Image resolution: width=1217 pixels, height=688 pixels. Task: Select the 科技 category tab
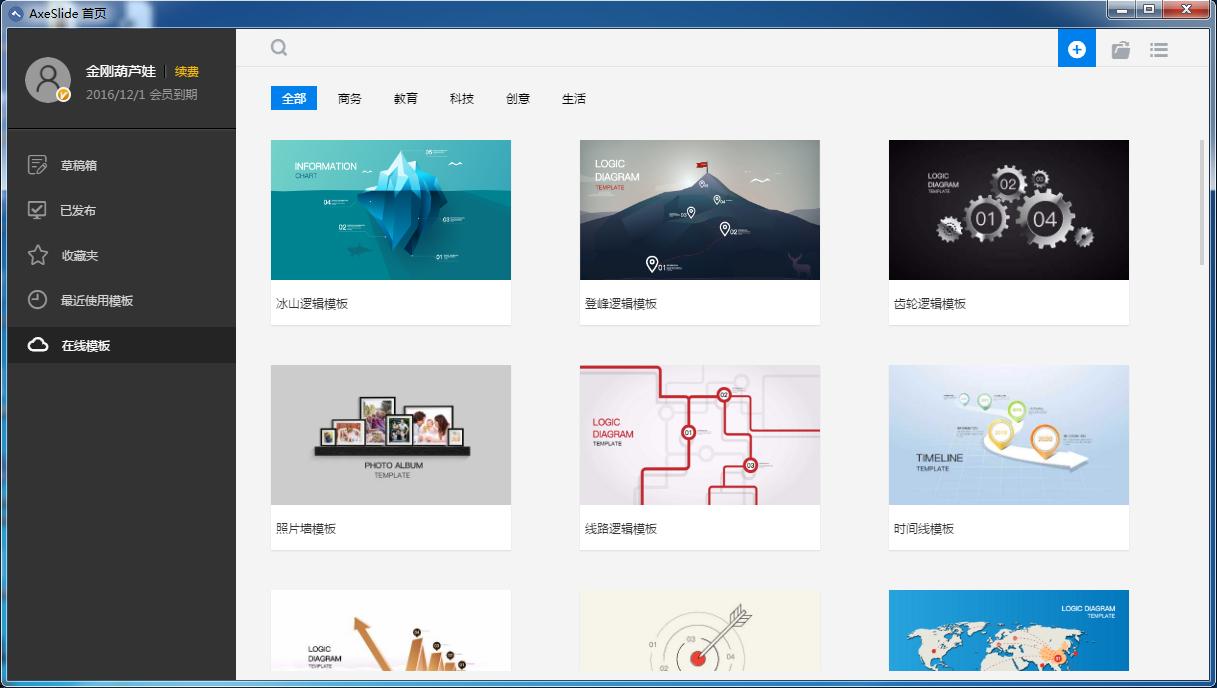(462, 99)
